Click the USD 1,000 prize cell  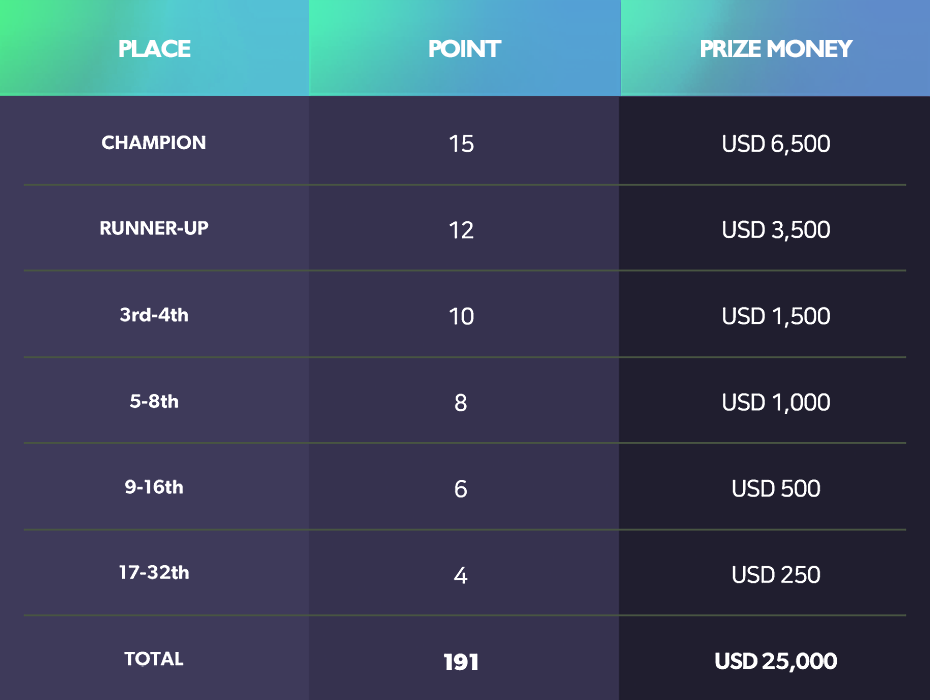point(776,402)
